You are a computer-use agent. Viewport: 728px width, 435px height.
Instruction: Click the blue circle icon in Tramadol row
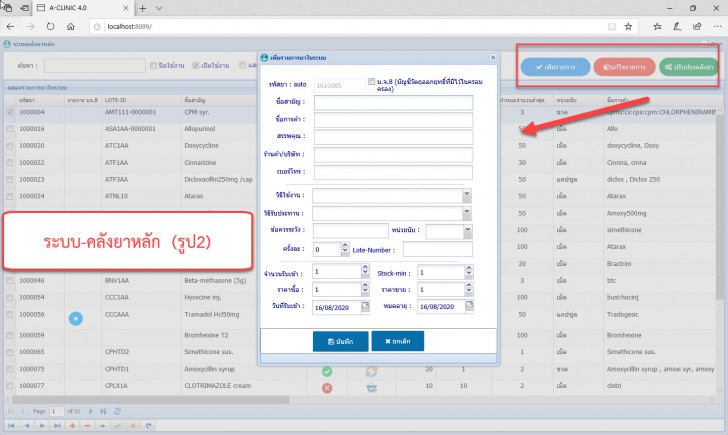click(76, 318)
